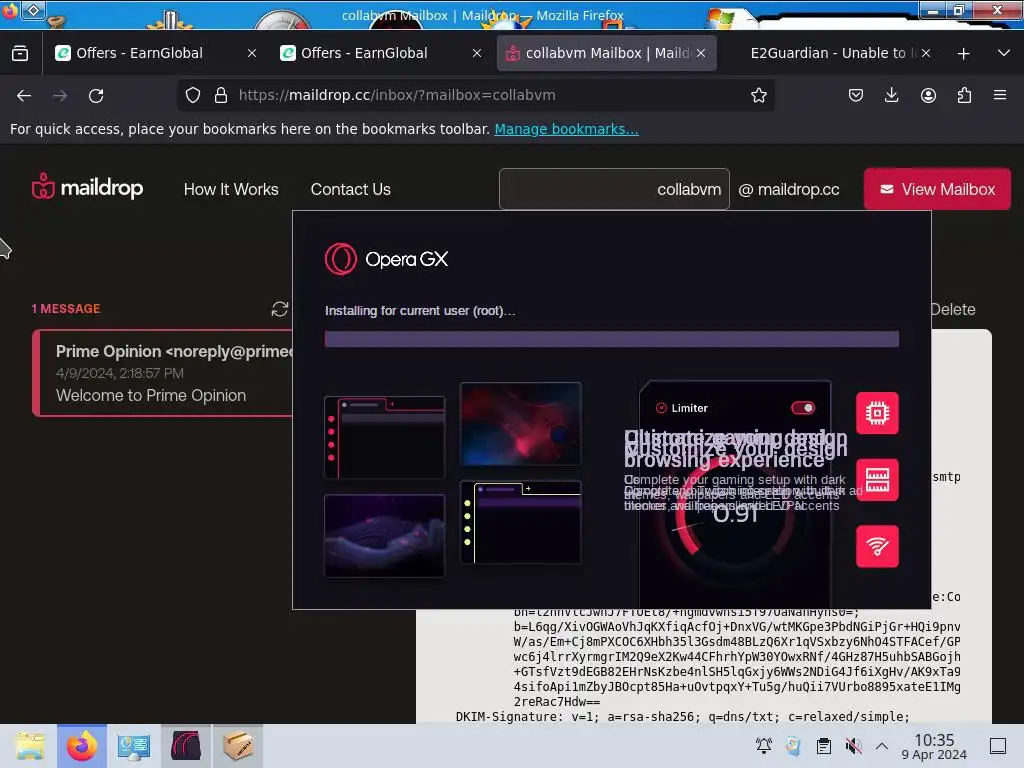This screenshot has width=1024, height=768.
Task: Open Firefox View tab overview icon
Action: tap(20, 53)
